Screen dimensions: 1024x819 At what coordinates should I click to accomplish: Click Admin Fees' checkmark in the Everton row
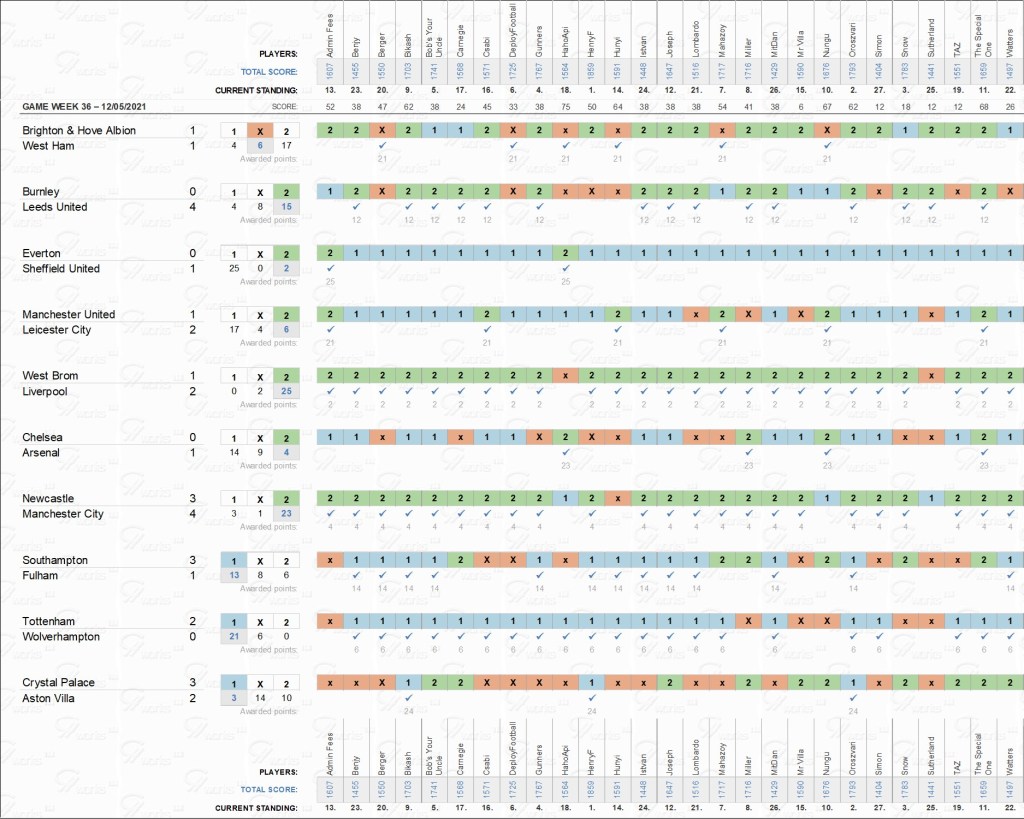(330, 268)
